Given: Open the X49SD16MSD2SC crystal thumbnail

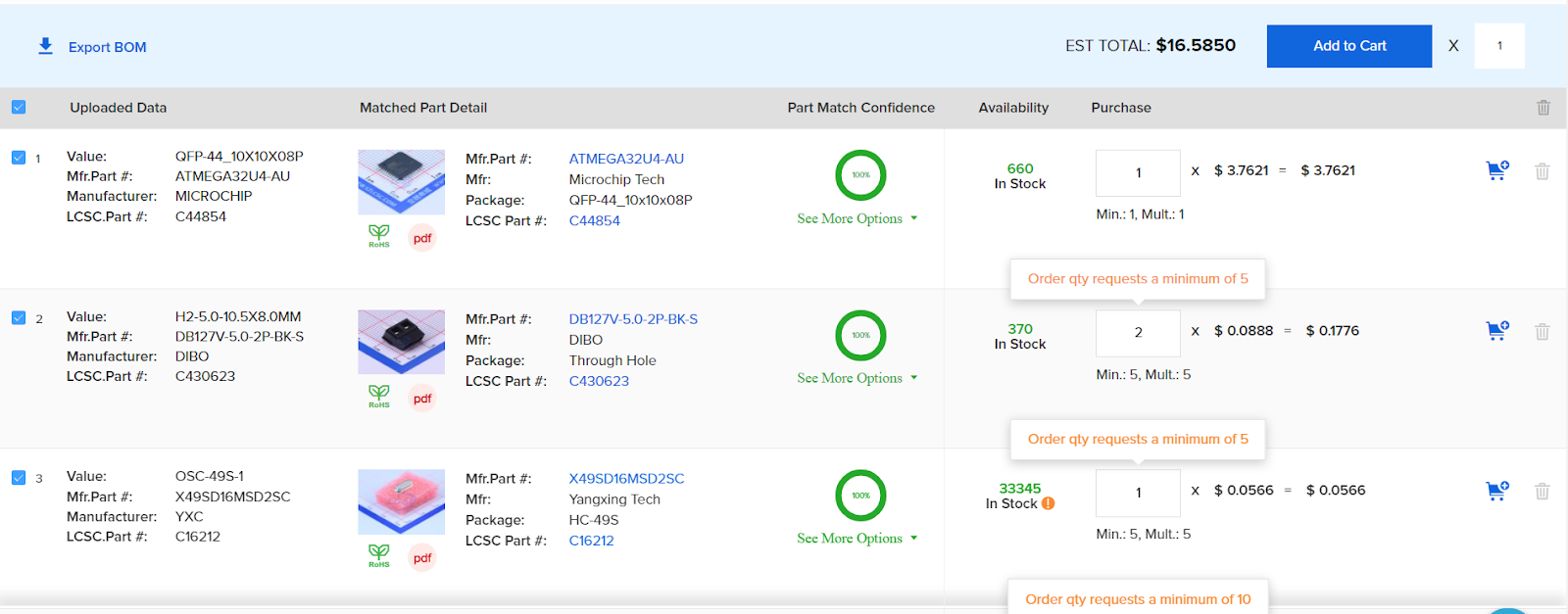Looking at the screenshot, I should 401,501.
